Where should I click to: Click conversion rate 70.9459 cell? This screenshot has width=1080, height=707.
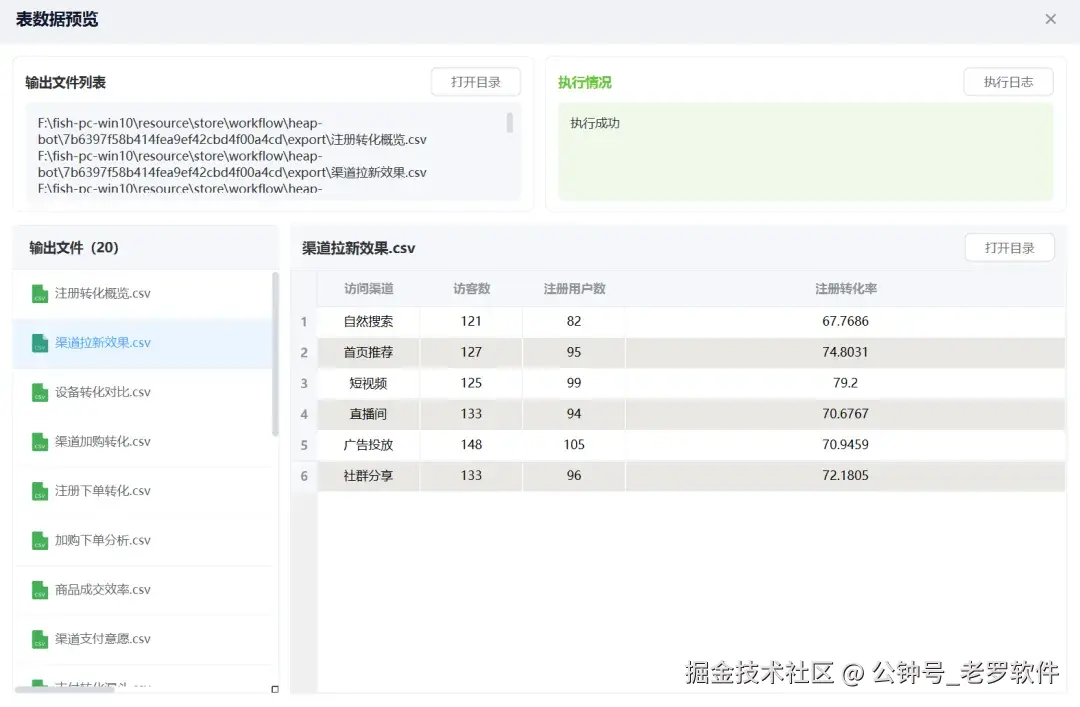[x=845, y=445]
